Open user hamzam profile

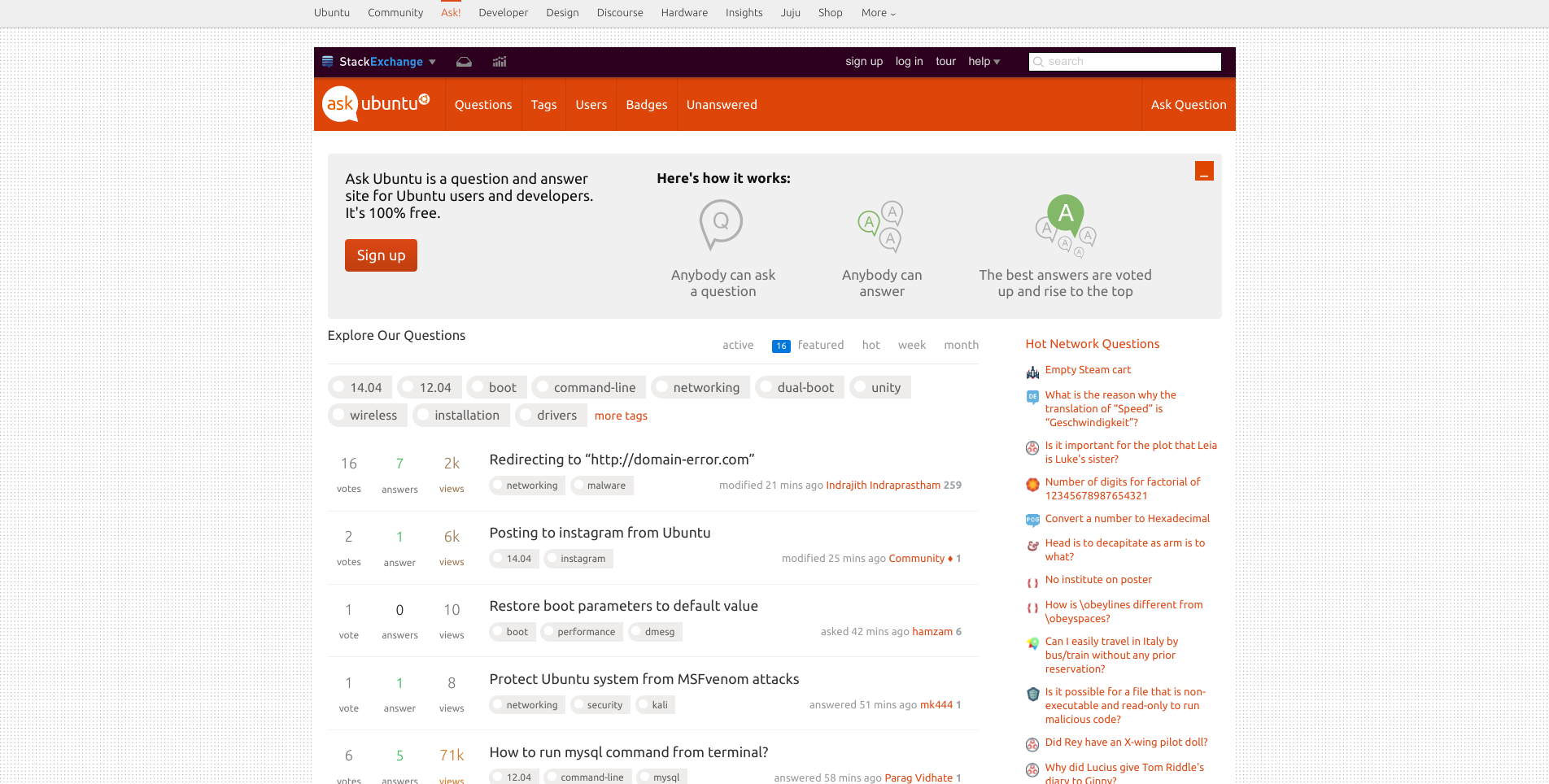[x=932, y=632]
